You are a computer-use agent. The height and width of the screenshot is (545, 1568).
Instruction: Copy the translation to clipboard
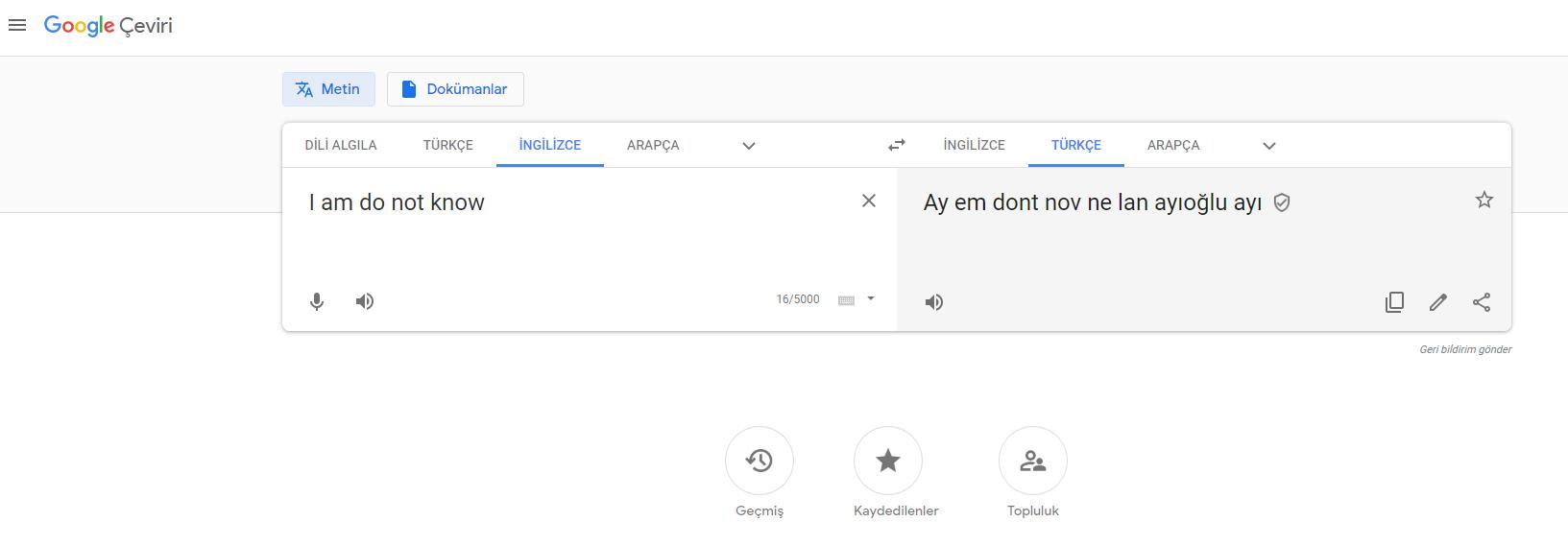pyautogui.click(x=1394, y=302)
